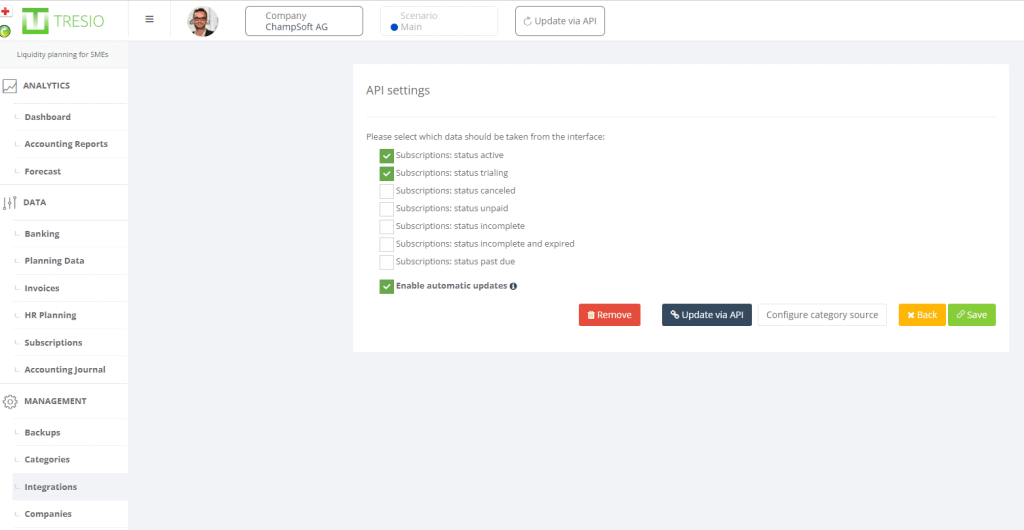Open the user profile avatar
The image size is (1024, 530).
(x=202, y=22)
